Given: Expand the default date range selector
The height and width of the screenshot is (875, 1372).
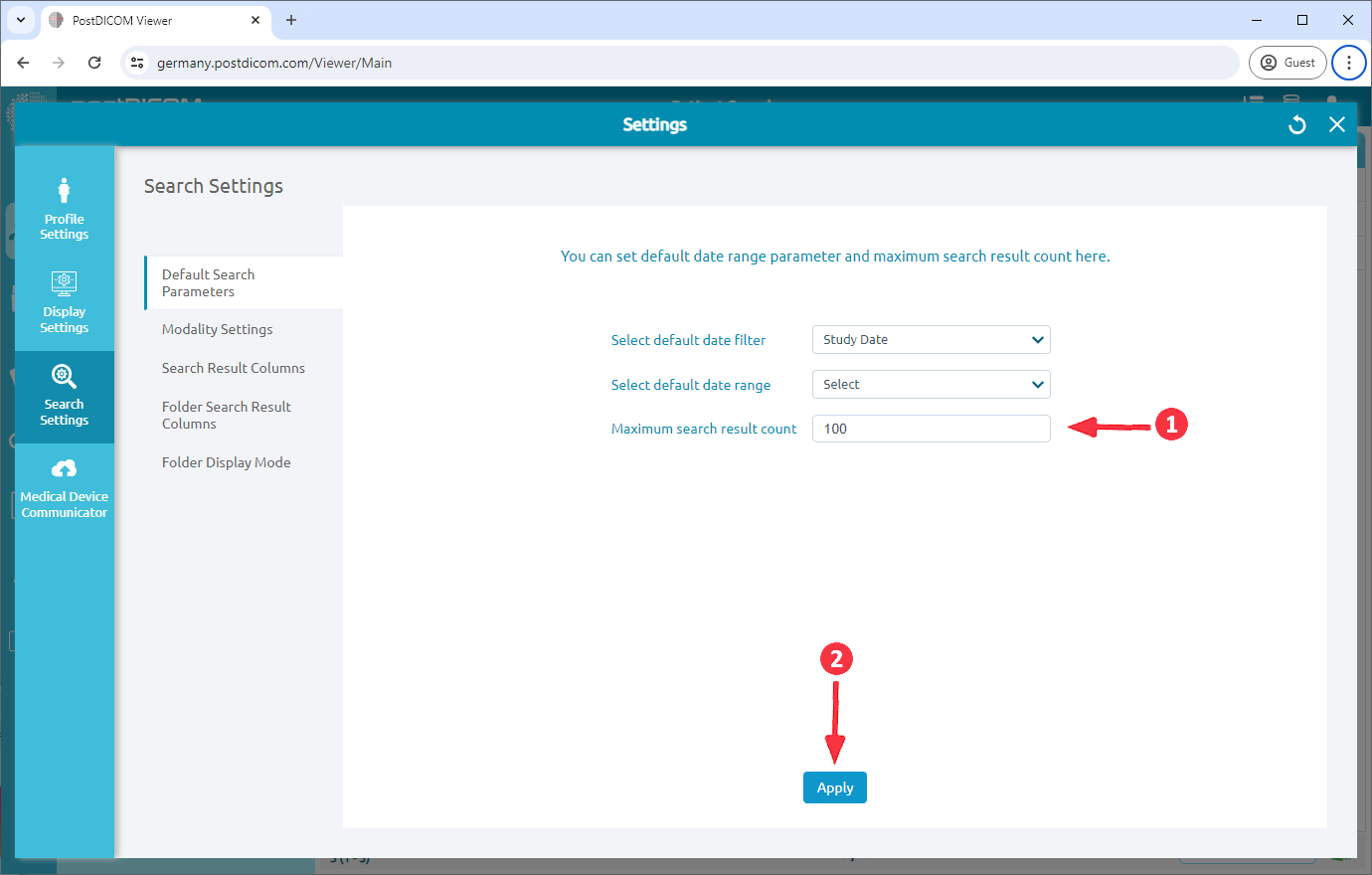Looking at the screenshot, I should (x=931, y=384).
